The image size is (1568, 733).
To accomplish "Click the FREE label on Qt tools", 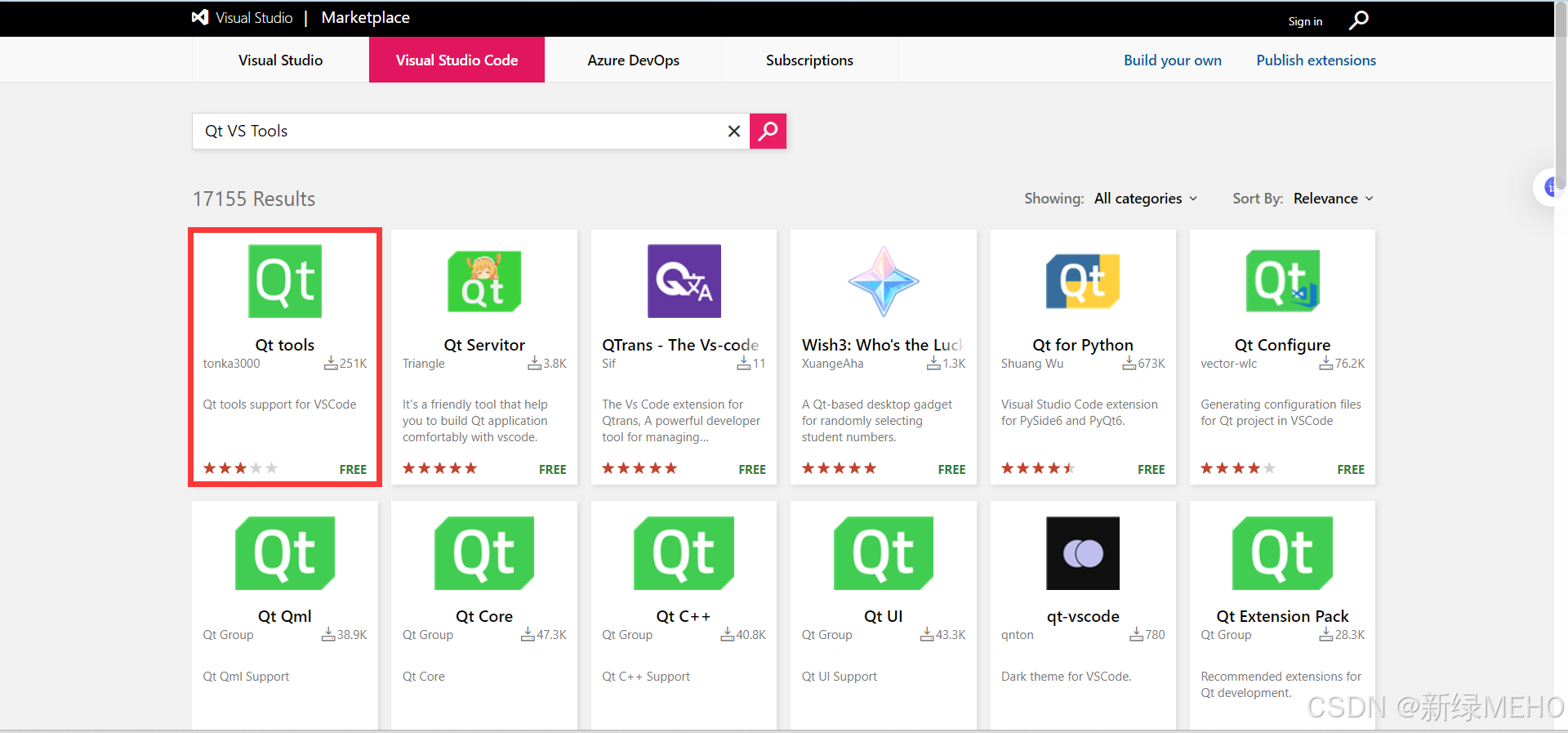I will click(353, 469).
